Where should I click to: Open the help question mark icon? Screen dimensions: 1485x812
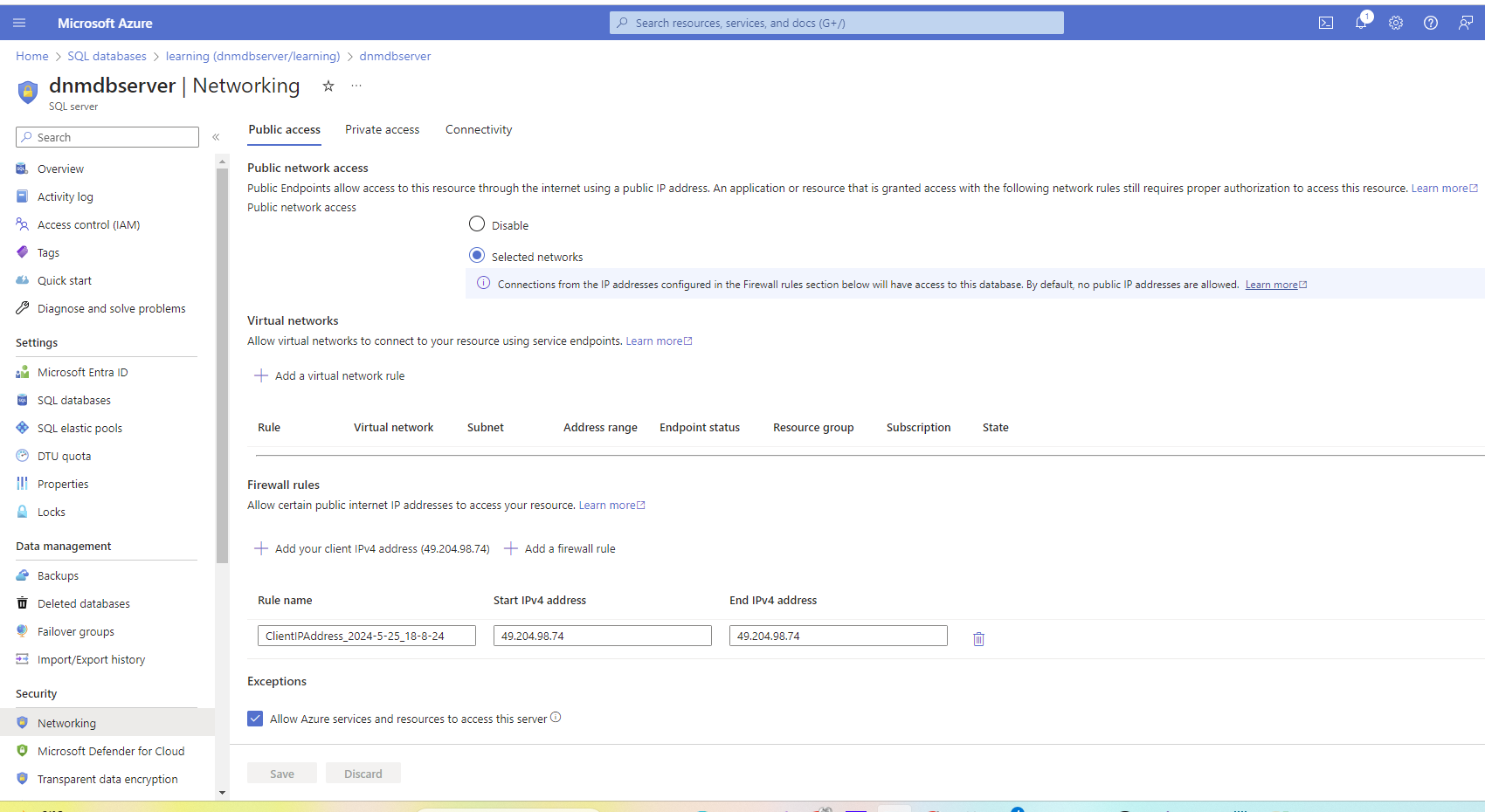(1431, 23)
